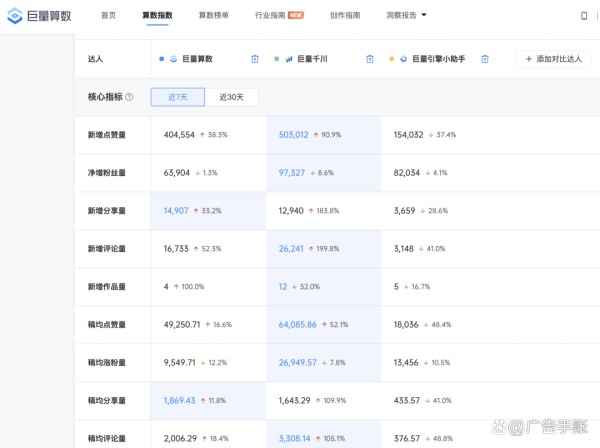Screen dimensions: 600x448
Task: Delete 巨量千川 from comparison
Action: coord(370,59)
